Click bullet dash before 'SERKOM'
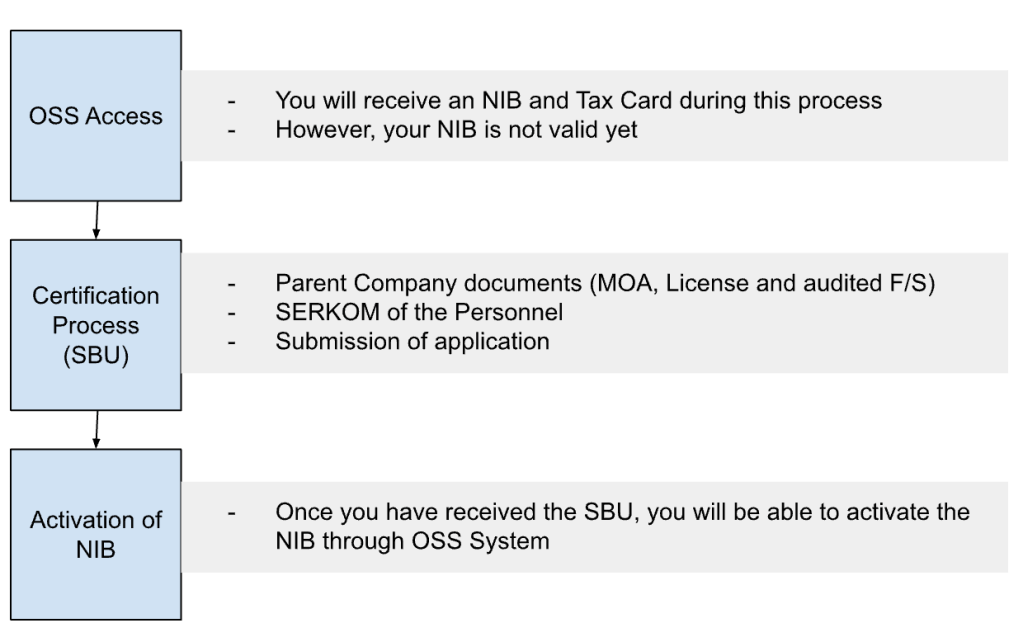 pos(232,314)
